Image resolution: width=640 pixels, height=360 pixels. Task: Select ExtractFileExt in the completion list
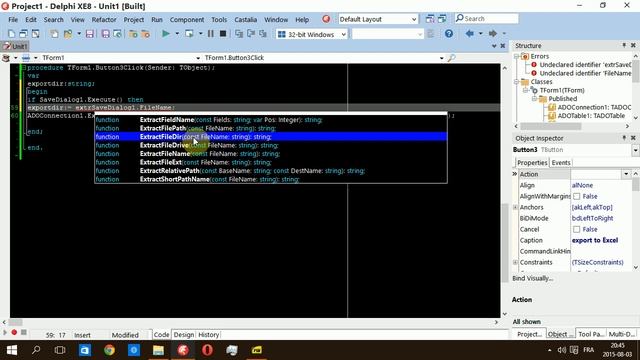pyautogui.click(x=271, y=162)
